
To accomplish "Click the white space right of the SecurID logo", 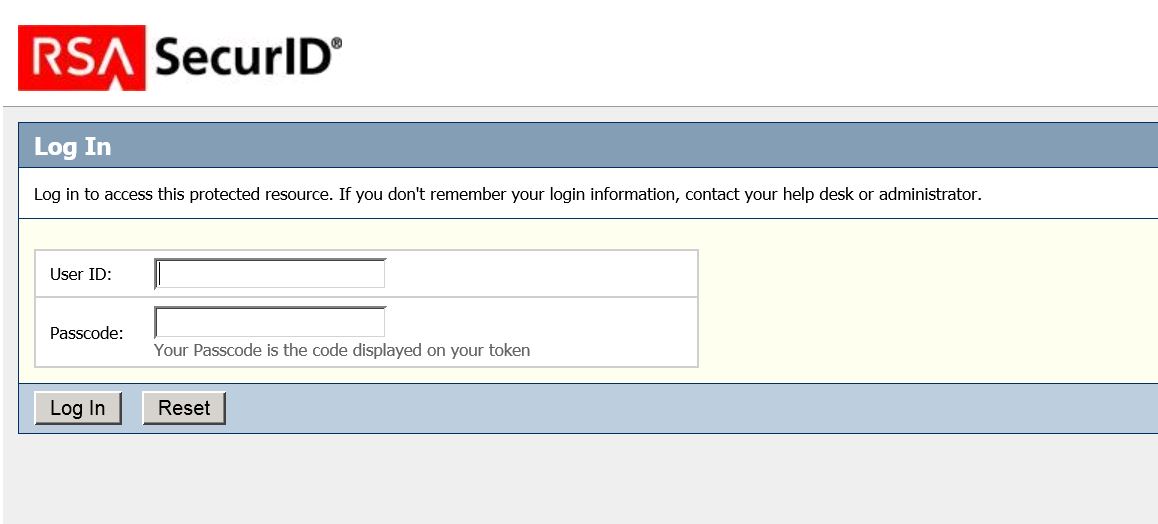I will click(x=750, y=55).
